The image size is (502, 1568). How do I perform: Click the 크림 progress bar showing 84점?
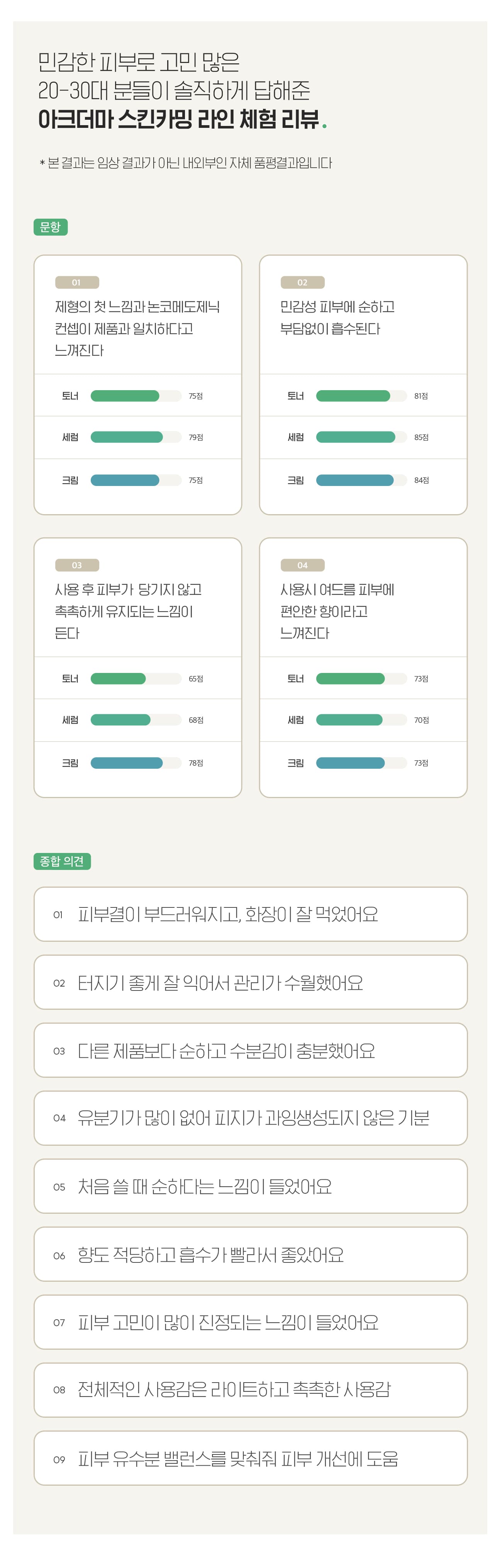(x=361, y=480)
